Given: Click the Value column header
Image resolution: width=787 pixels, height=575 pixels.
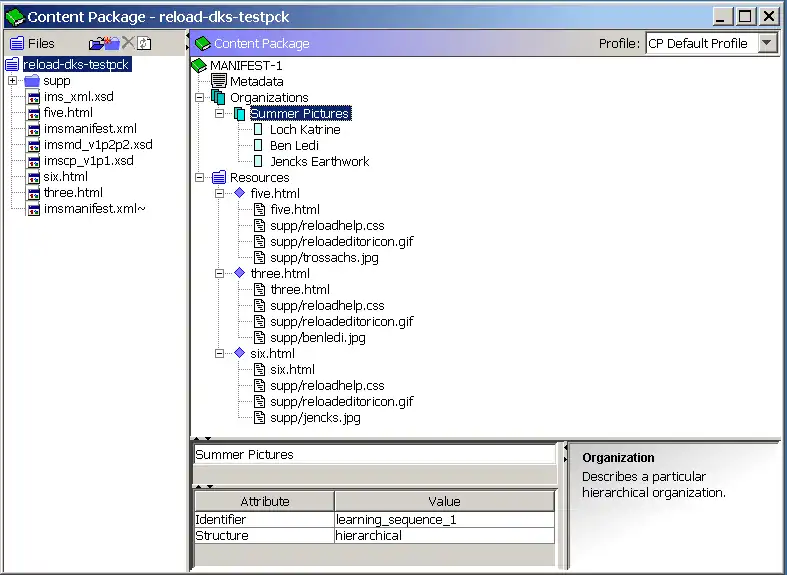Looking at the screenshot, I should tap(443, 501).
